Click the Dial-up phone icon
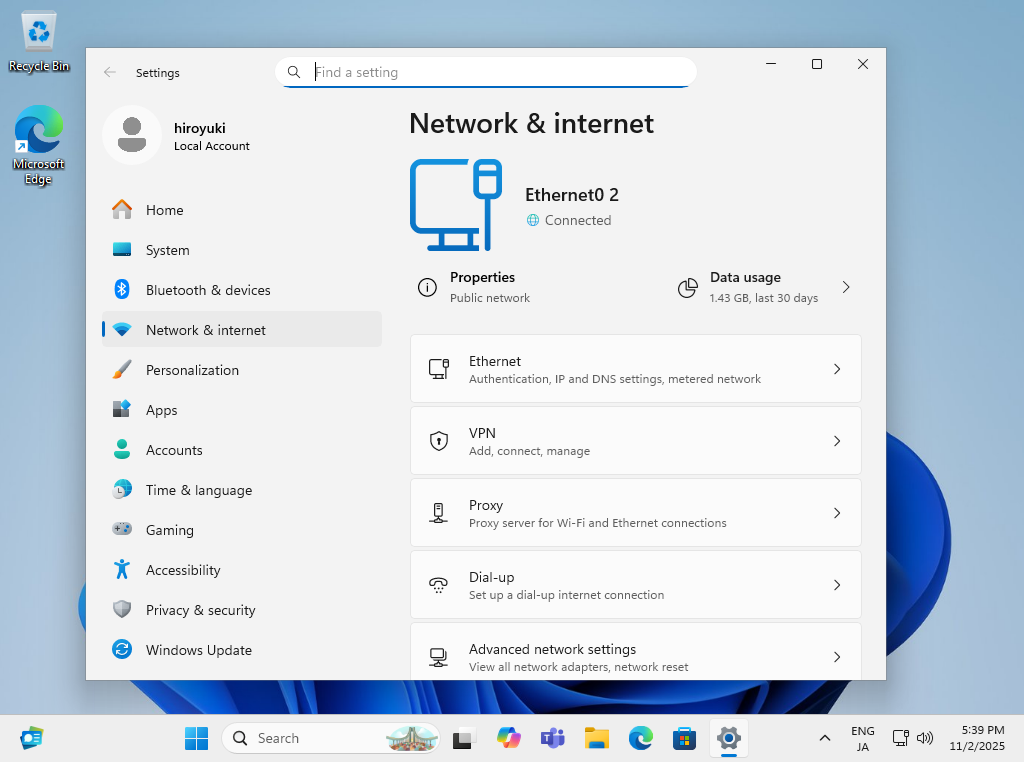This screenshot has width=1024, height=762. pyautogui.click(x=438, y=585)
